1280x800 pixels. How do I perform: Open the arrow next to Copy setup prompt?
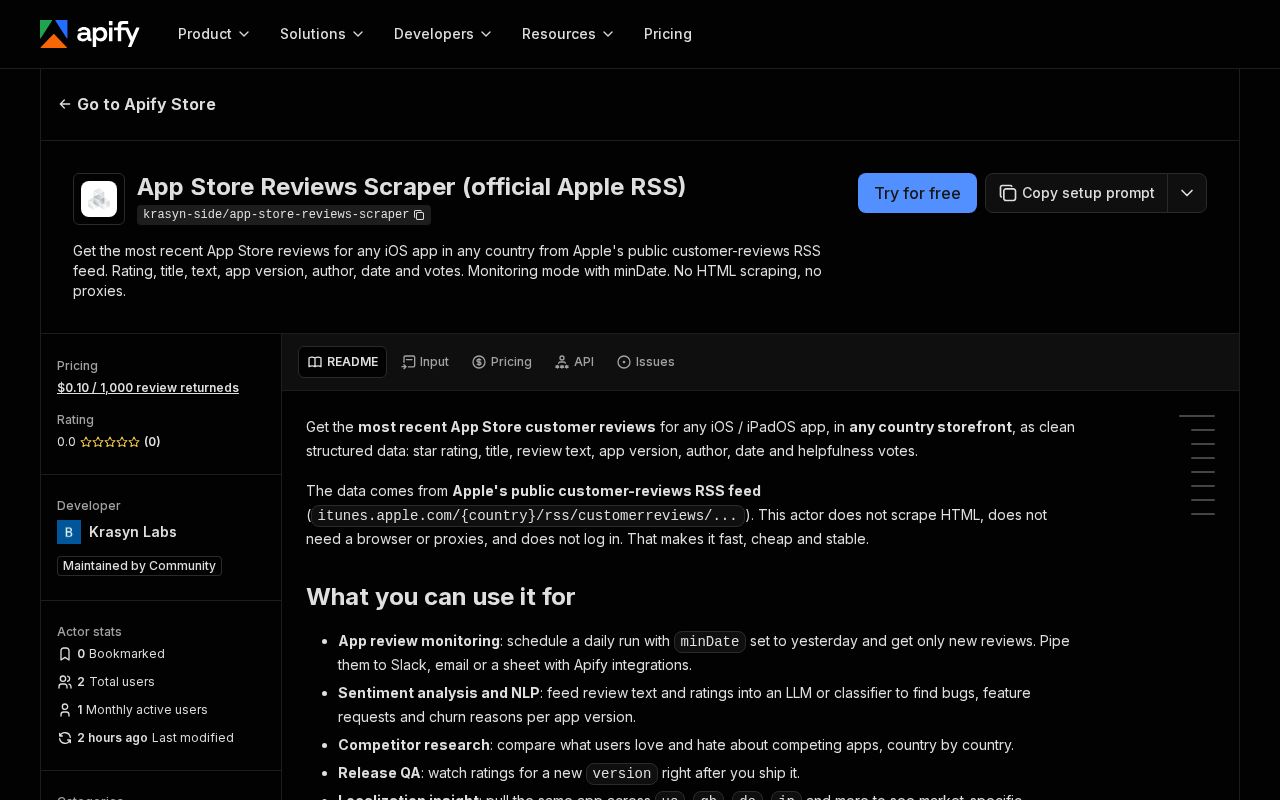pos(1187,193)
